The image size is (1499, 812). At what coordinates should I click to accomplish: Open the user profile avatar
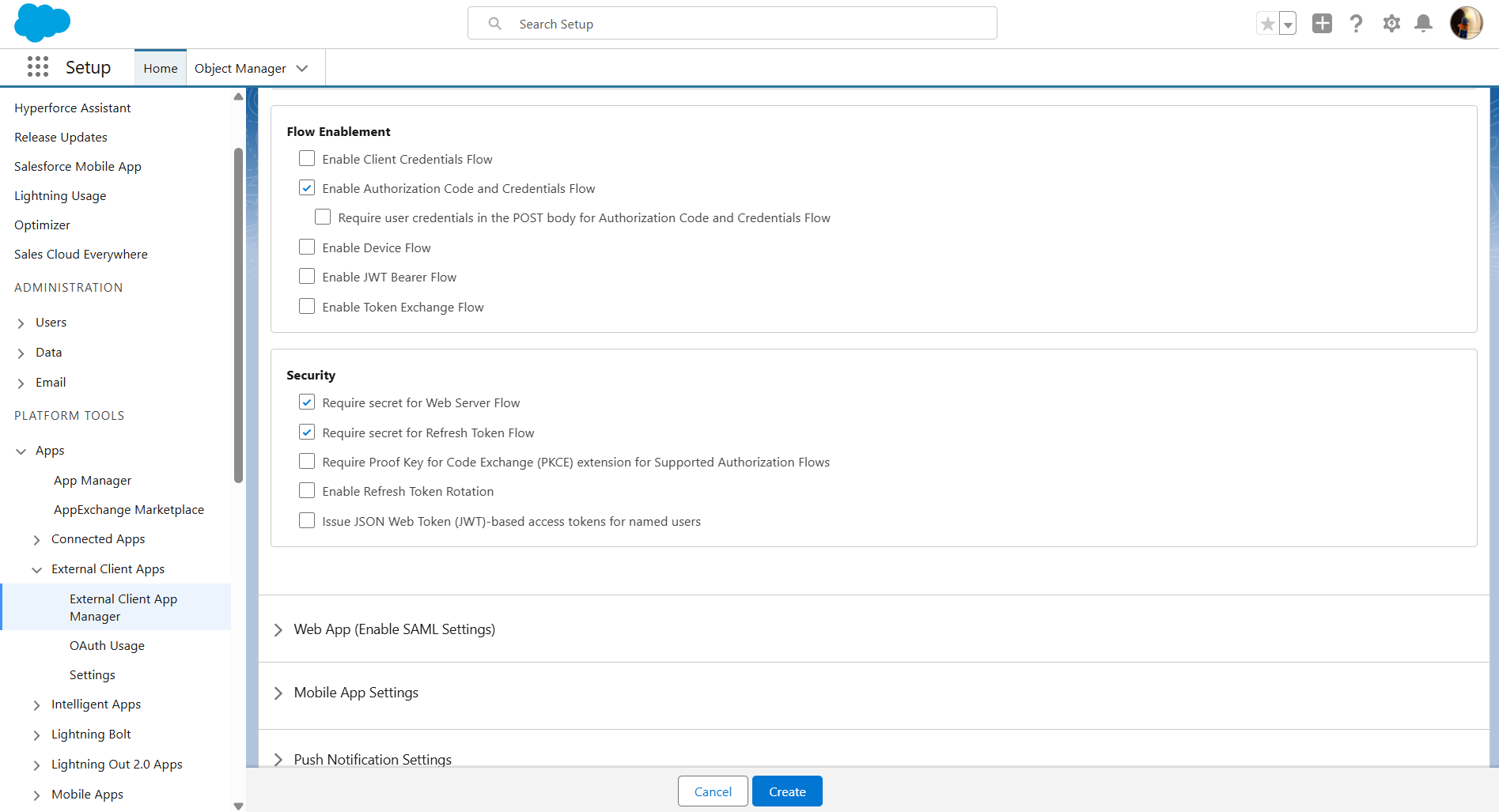point(1466,24)
